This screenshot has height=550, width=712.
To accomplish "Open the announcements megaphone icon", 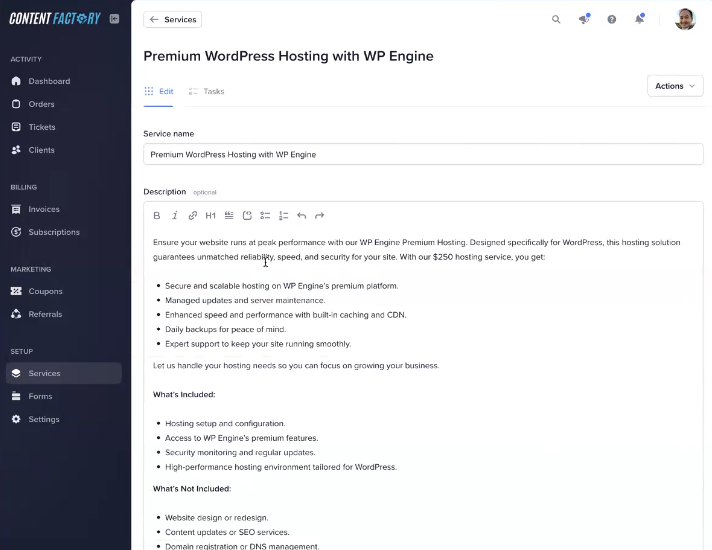I will coord(584,19).
